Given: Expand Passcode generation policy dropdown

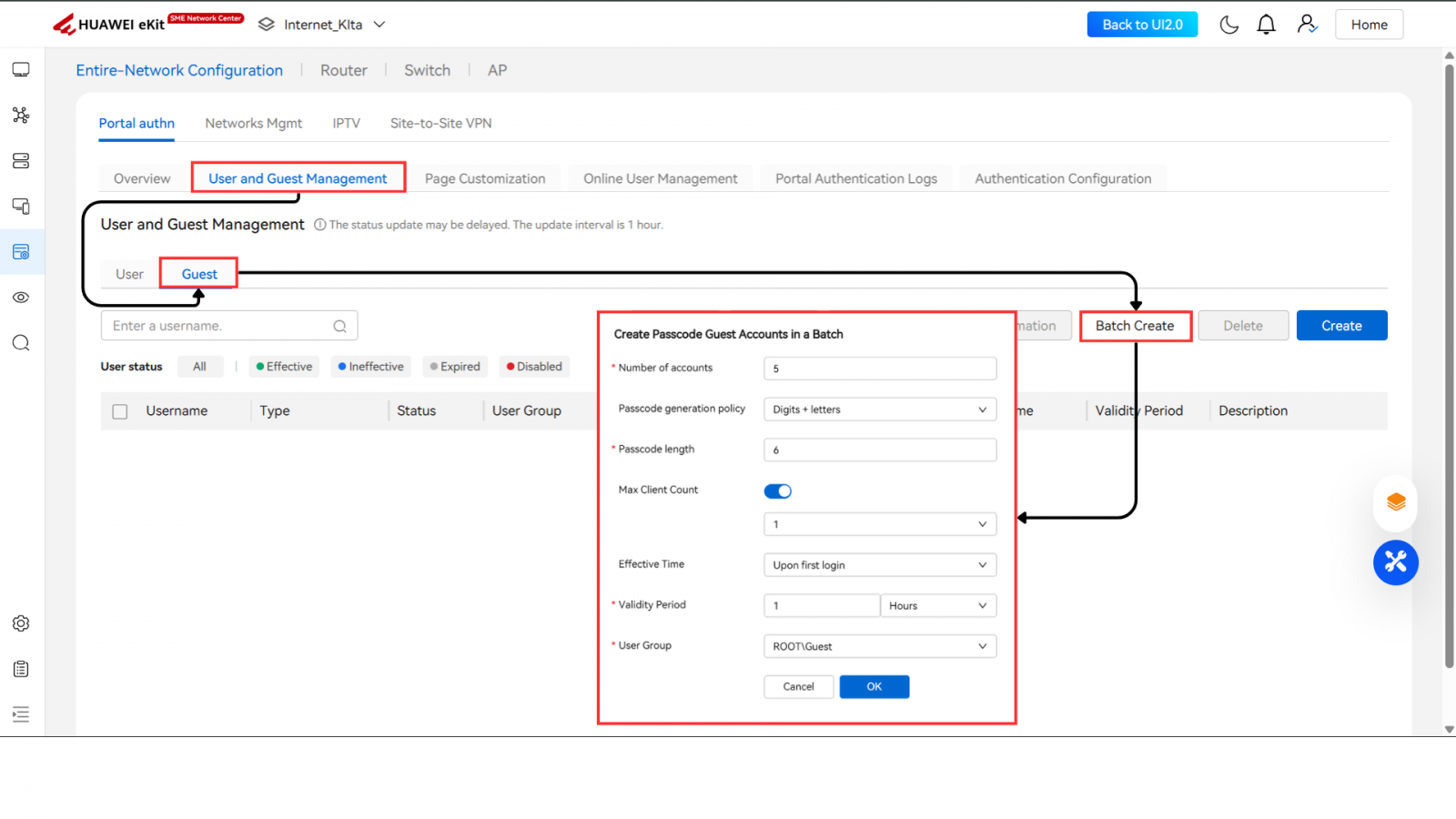Looking at the screenshot, I should click(879, 409).
